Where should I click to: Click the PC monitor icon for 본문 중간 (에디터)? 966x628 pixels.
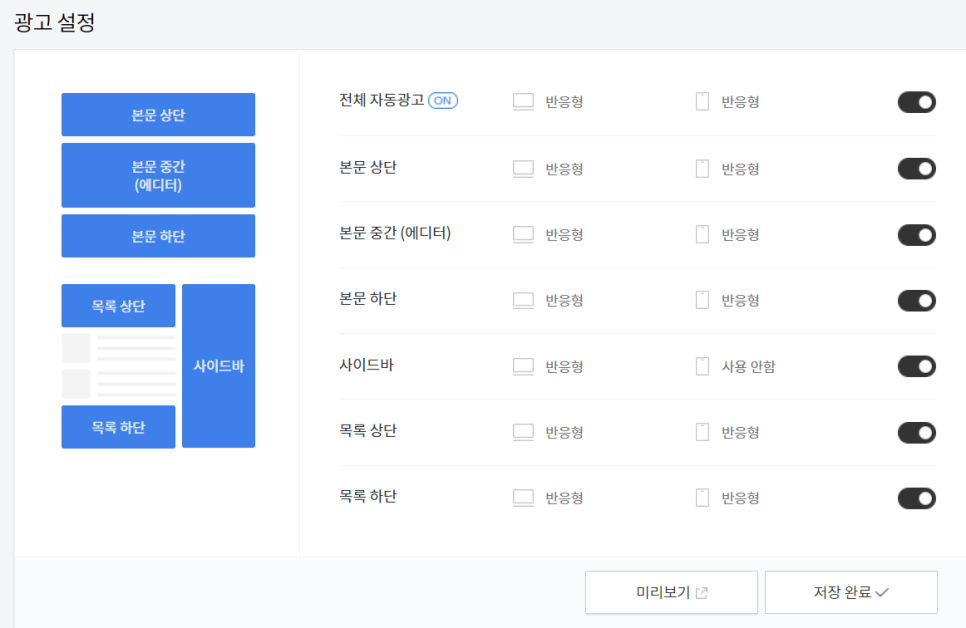tap(523, 235)
